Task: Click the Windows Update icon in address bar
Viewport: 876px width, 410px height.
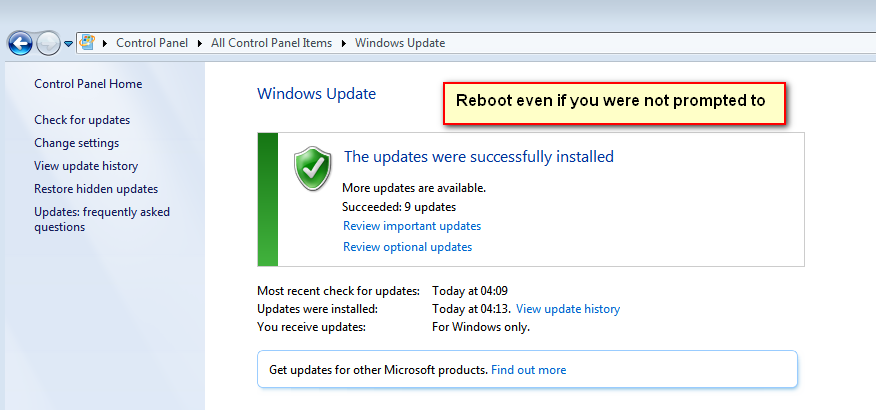Action: 87,43
